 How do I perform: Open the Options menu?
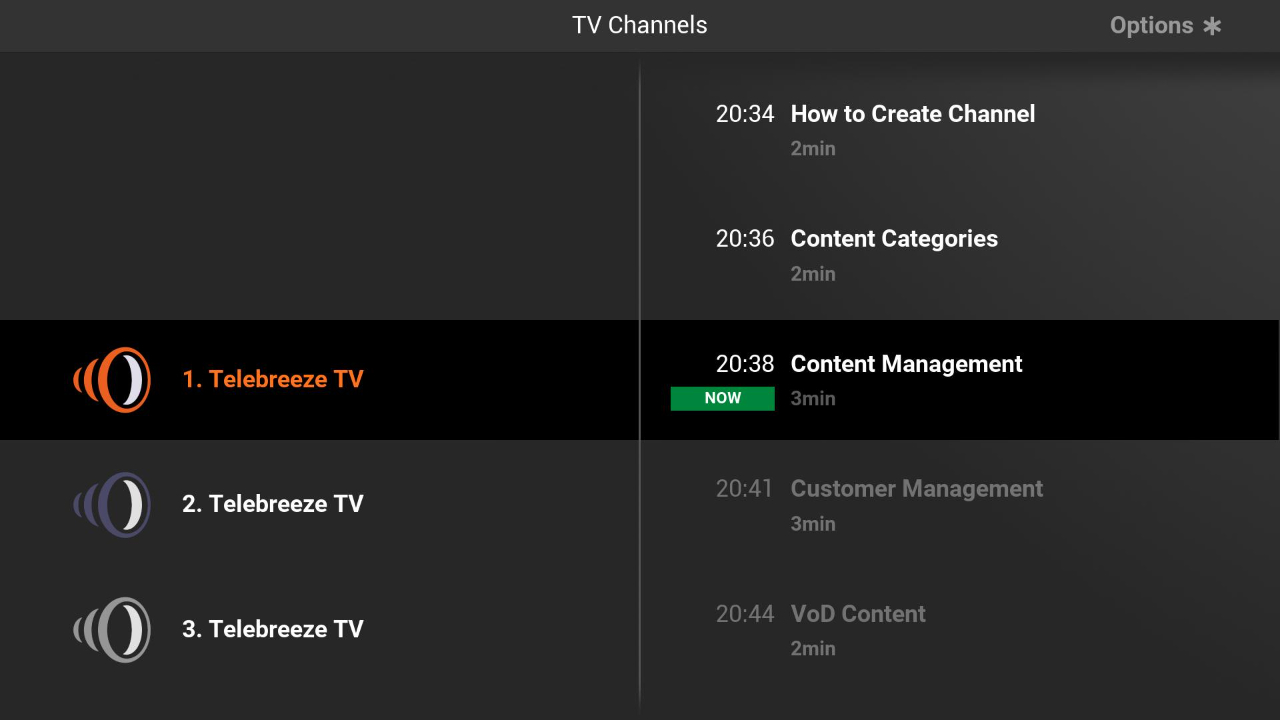click(x=1150, y=25)
